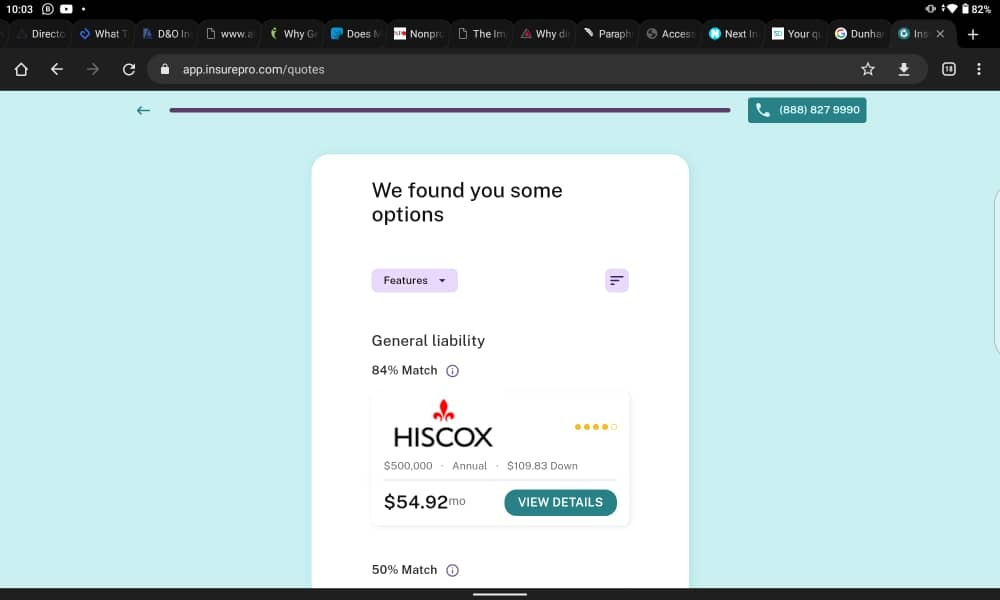Click the $54.92 monthly price
The width and height of the screenshot is (1000, 600).
tap(424, 502)
